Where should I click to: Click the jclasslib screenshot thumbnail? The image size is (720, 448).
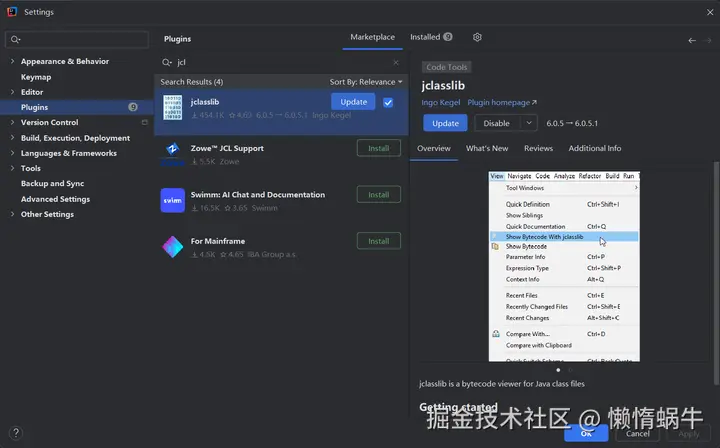click(564, 267)
